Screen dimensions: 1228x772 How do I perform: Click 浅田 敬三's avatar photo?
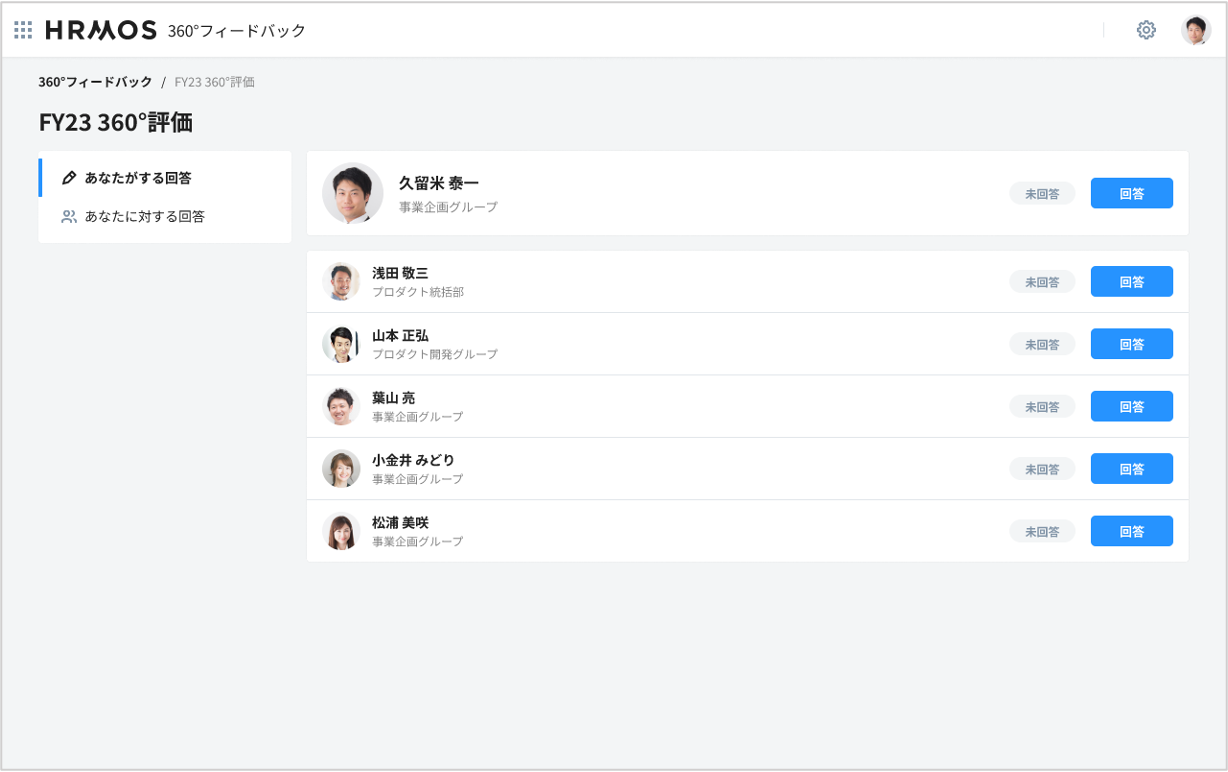point(341,282)
